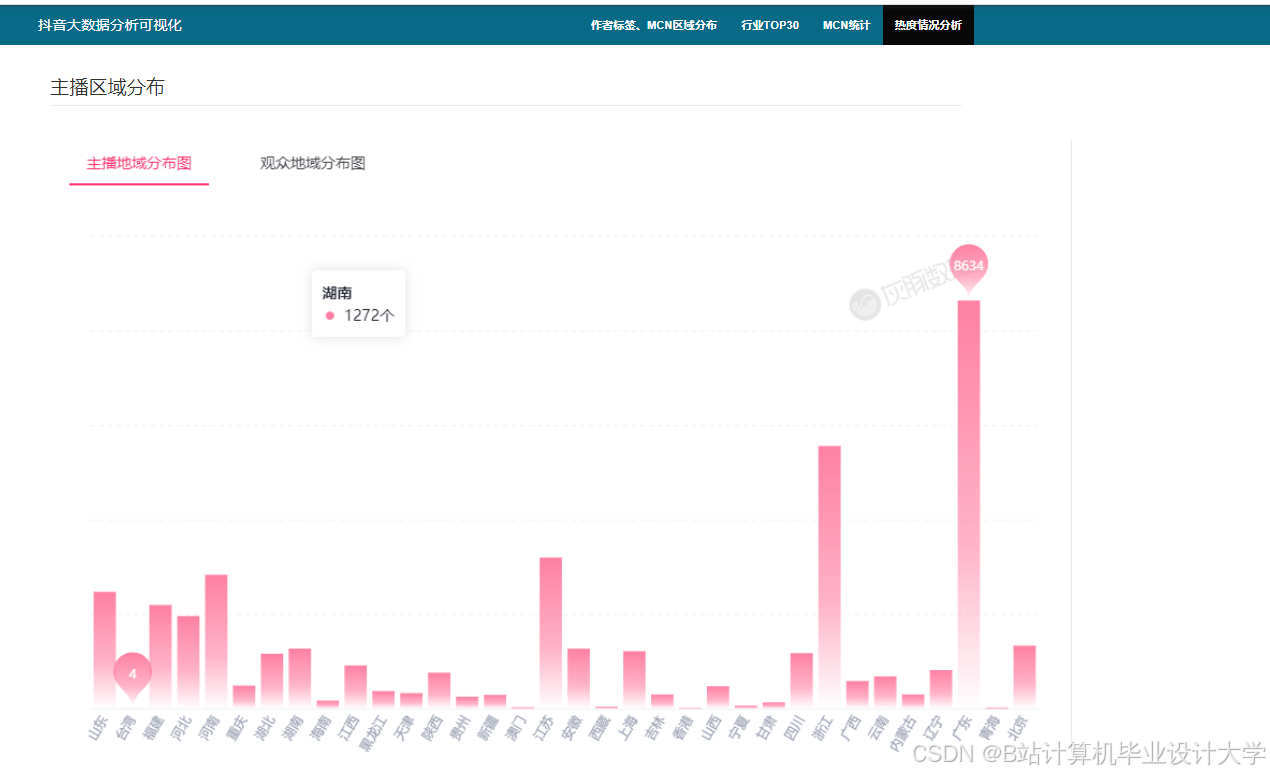Viewport: 1270px width, 775px height.
Task: Click the 内蒙古 axis label
Action: [x=901, y=733]
